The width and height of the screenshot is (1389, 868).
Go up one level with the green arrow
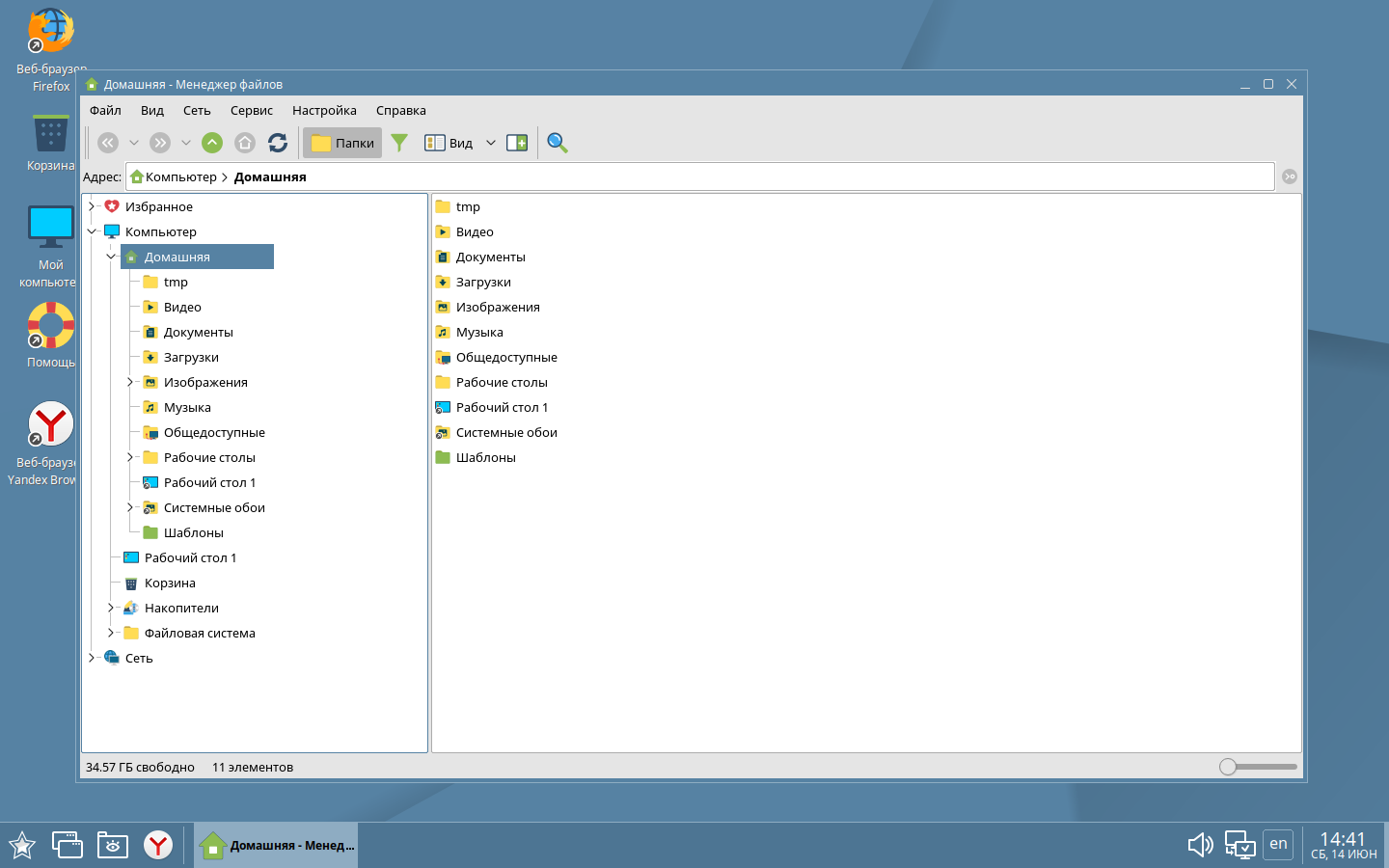(x=212, y=143)
